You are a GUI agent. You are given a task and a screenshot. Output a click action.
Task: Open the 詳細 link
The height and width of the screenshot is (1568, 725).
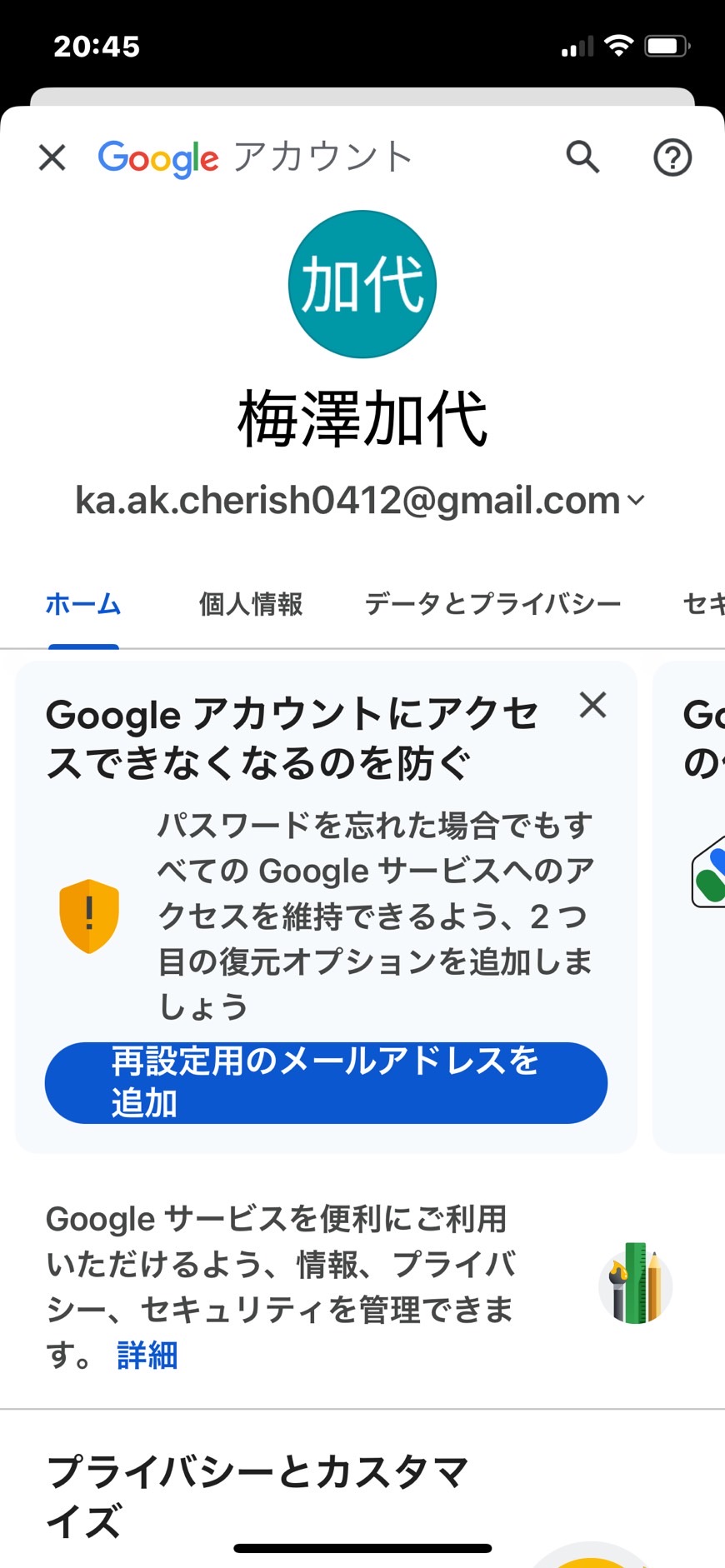(147, 1356)
